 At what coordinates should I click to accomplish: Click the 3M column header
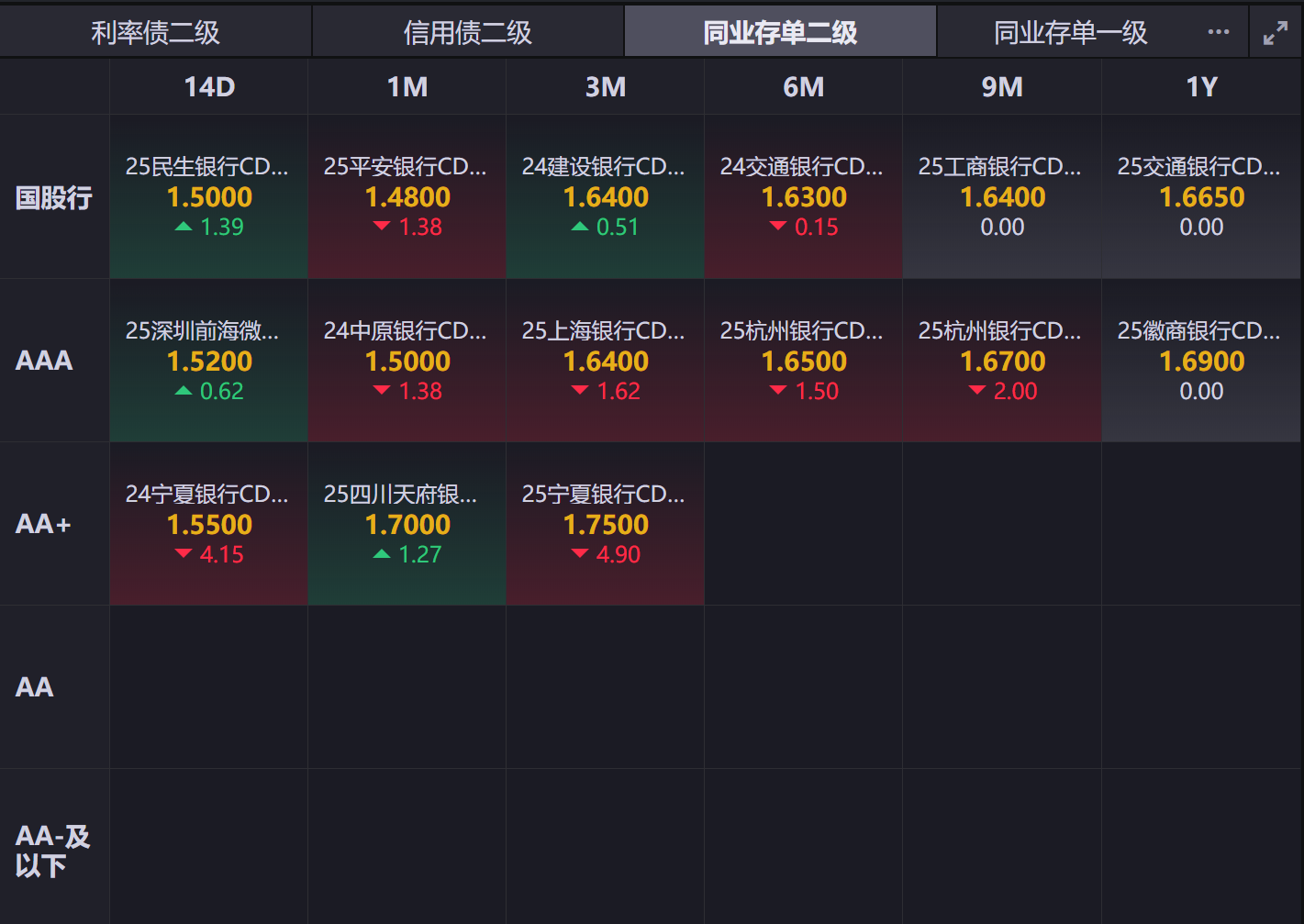[x=606, y=87]
